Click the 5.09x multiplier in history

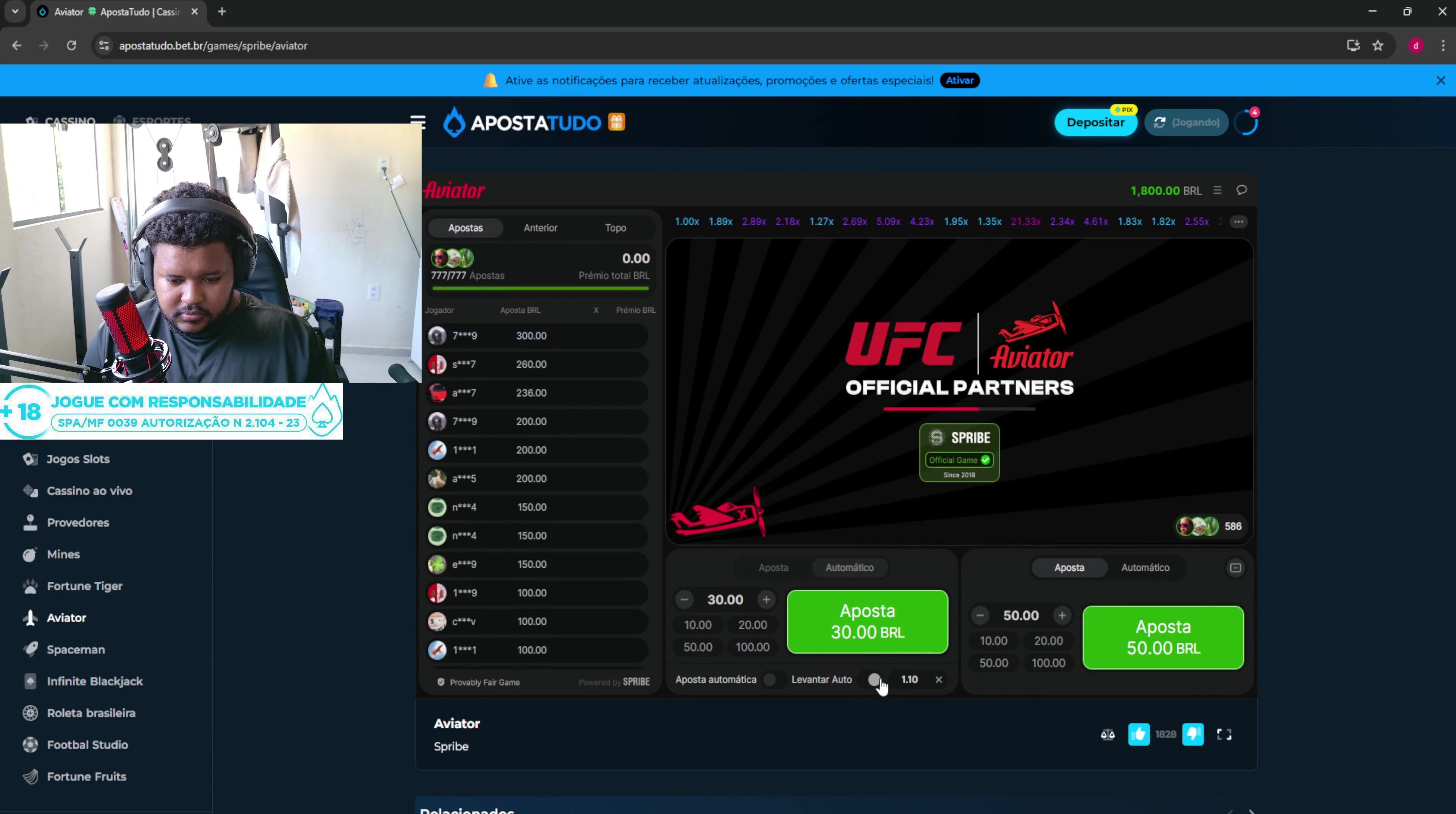pos(888,221)
